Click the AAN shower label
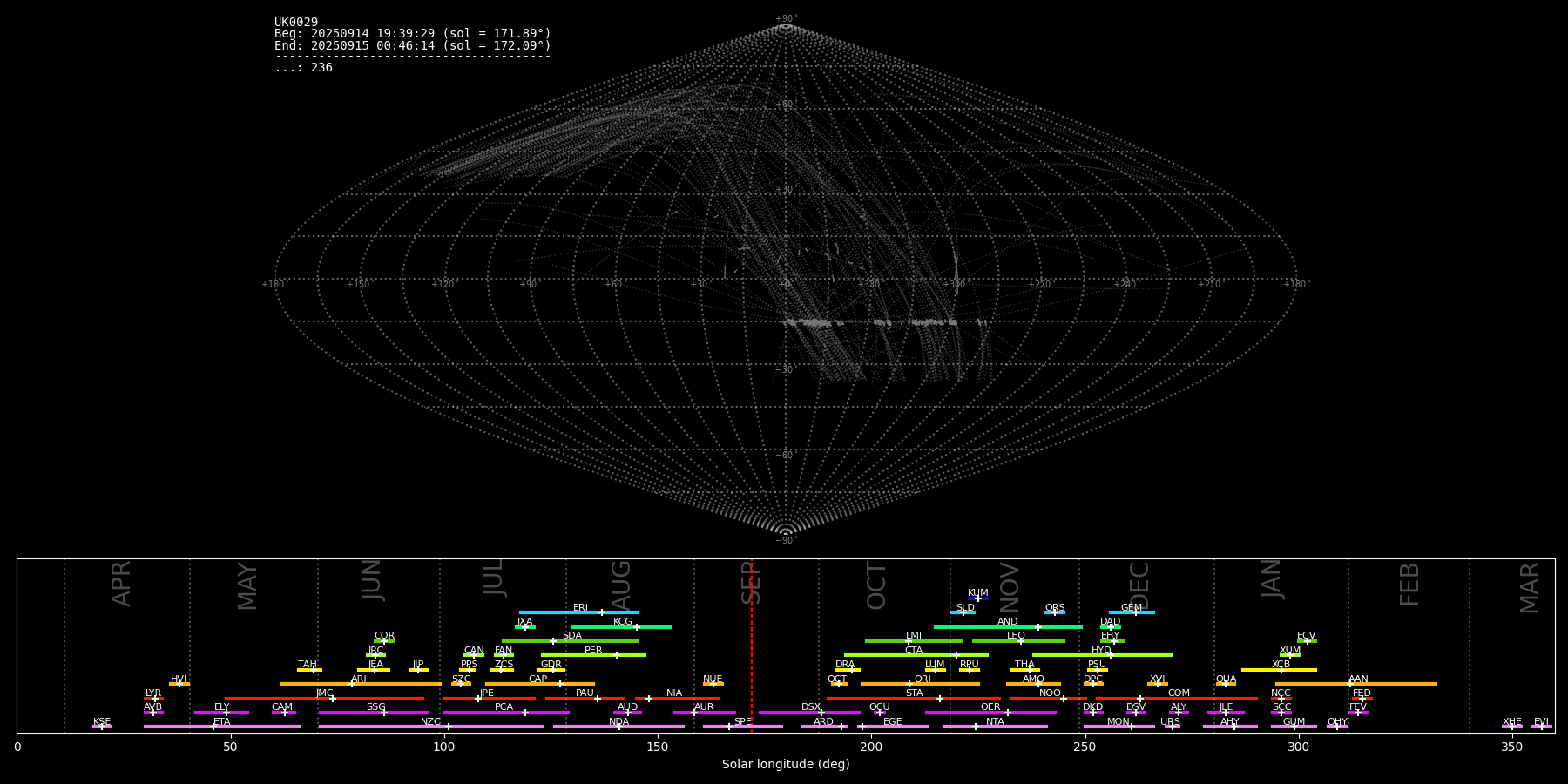This screenshot has width=1568, height=784. 1359,679
